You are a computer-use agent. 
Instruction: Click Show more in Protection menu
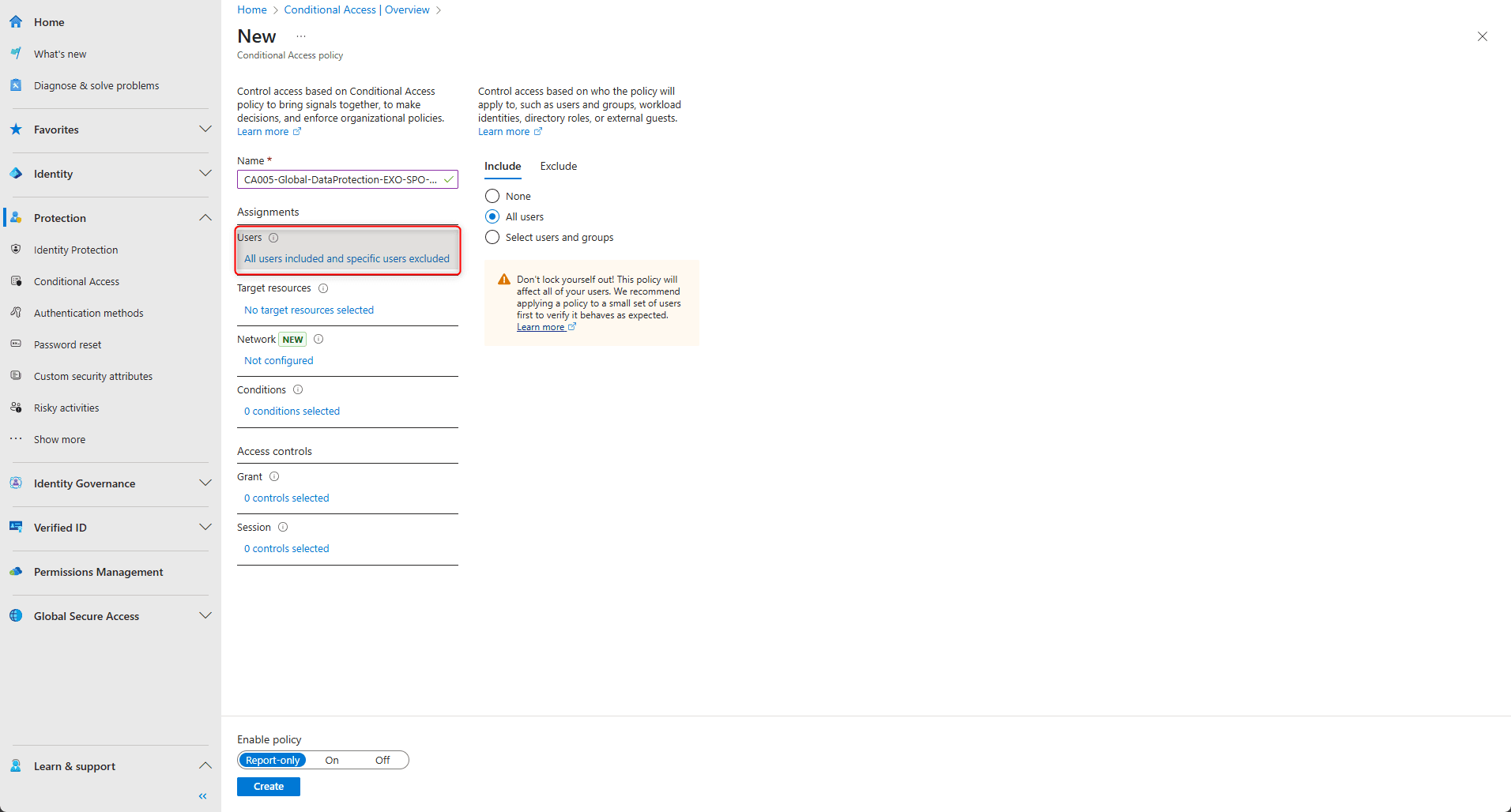coord(59,440)
